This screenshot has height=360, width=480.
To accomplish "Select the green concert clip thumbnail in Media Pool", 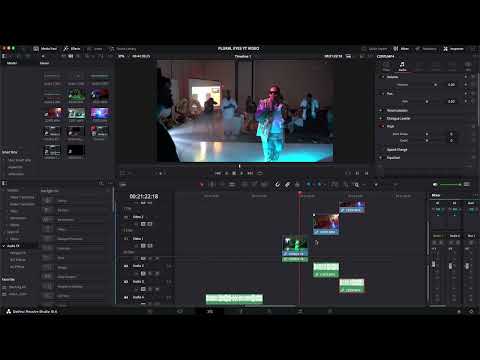I will pyautogui.click(x=76, y=96).
